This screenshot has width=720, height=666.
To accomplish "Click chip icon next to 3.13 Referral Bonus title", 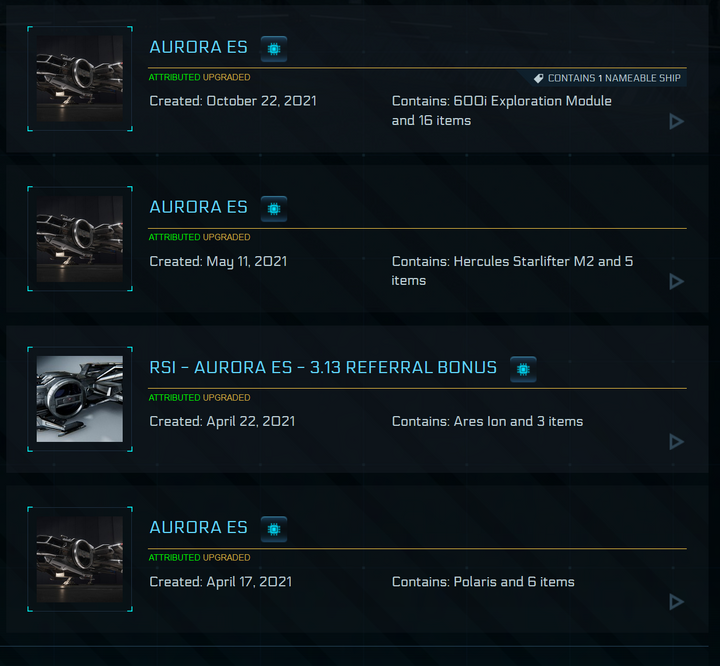I will pyautogui.click(x=523, y=369).
